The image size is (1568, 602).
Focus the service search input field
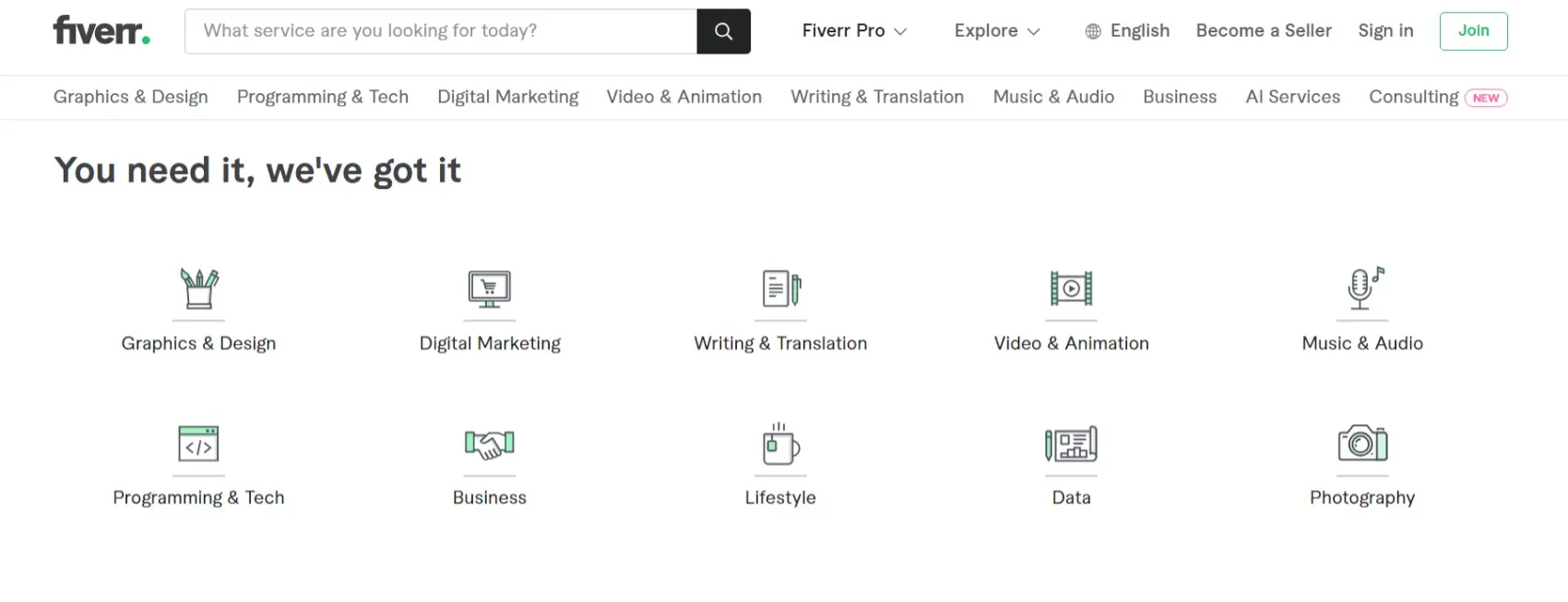pyautogui.click(x=441, y=31)
